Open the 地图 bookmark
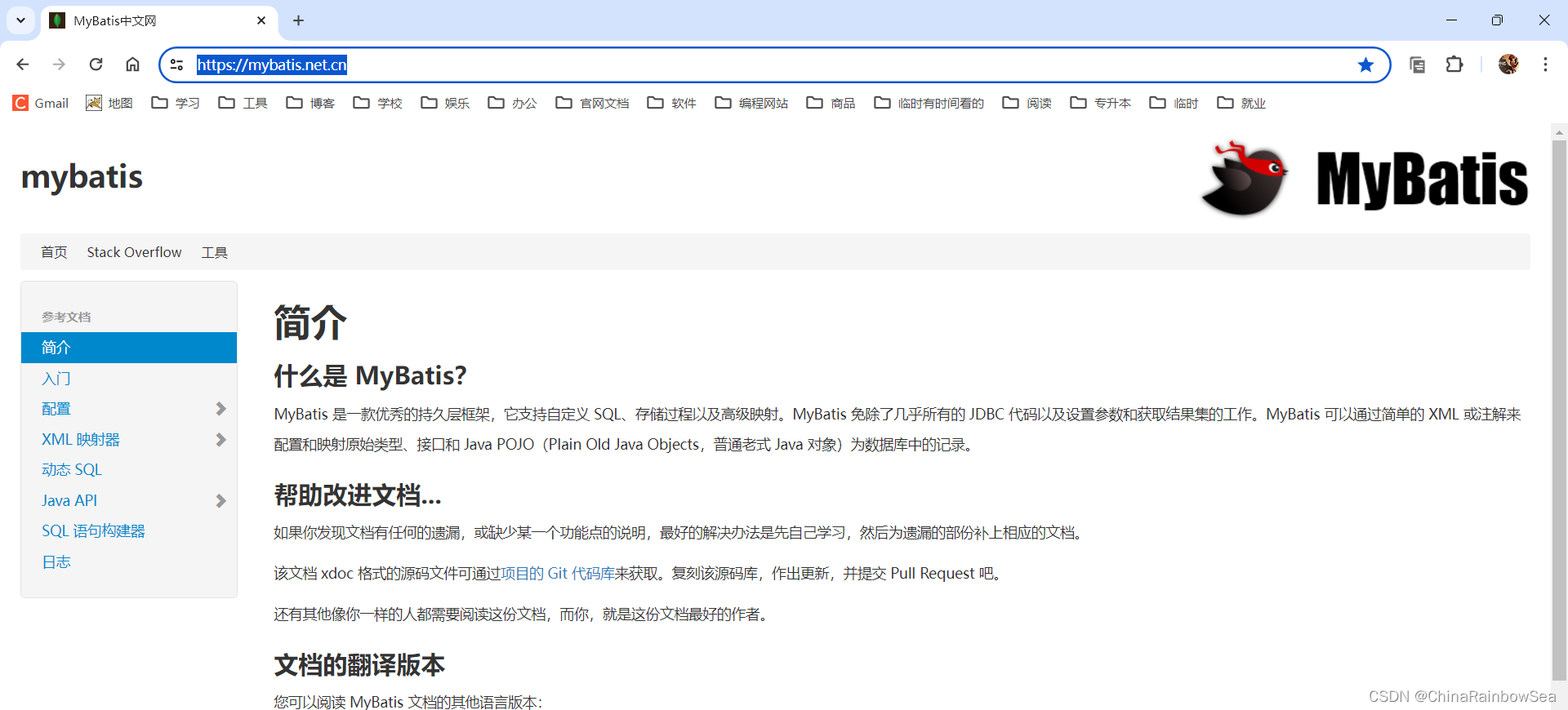1568x710 pixels. click(x=109, y=103)
